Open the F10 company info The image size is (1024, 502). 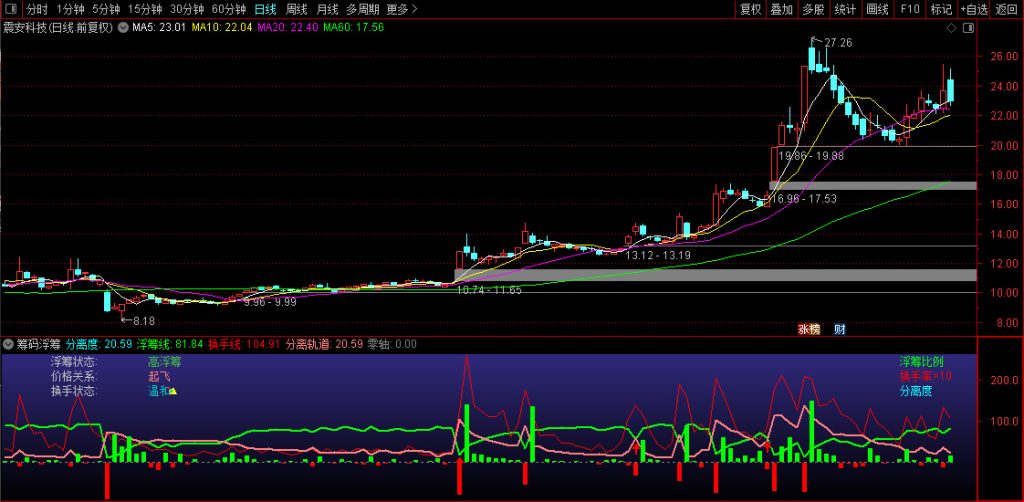tap(909, 9)
